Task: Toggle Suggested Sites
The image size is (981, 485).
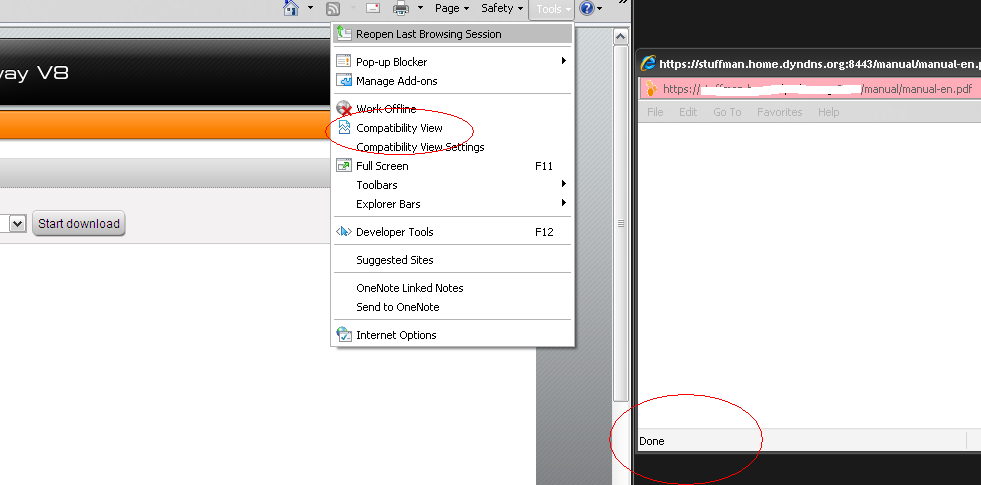Action: (452, 260)
